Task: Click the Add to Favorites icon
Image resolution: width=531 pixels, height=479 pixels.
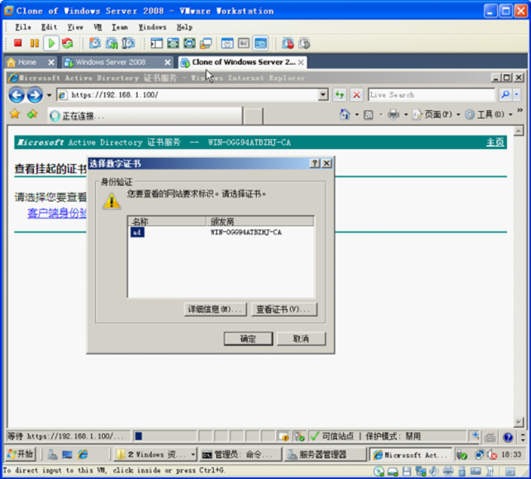Action: tap(32, 114)
